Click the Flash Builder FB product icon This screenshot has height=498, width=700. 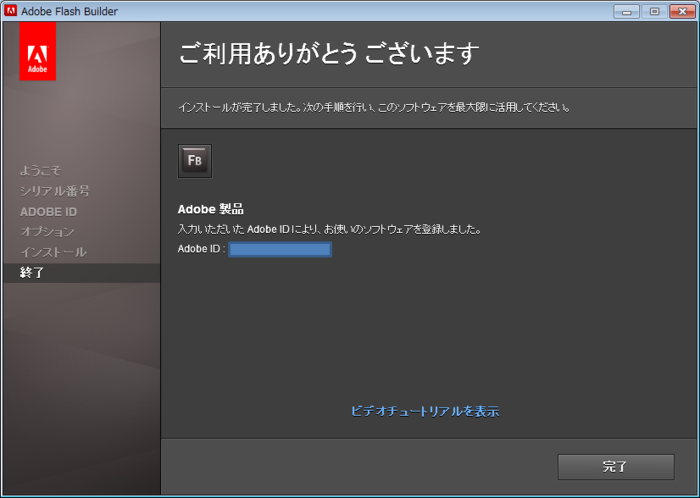pos(195,161)
